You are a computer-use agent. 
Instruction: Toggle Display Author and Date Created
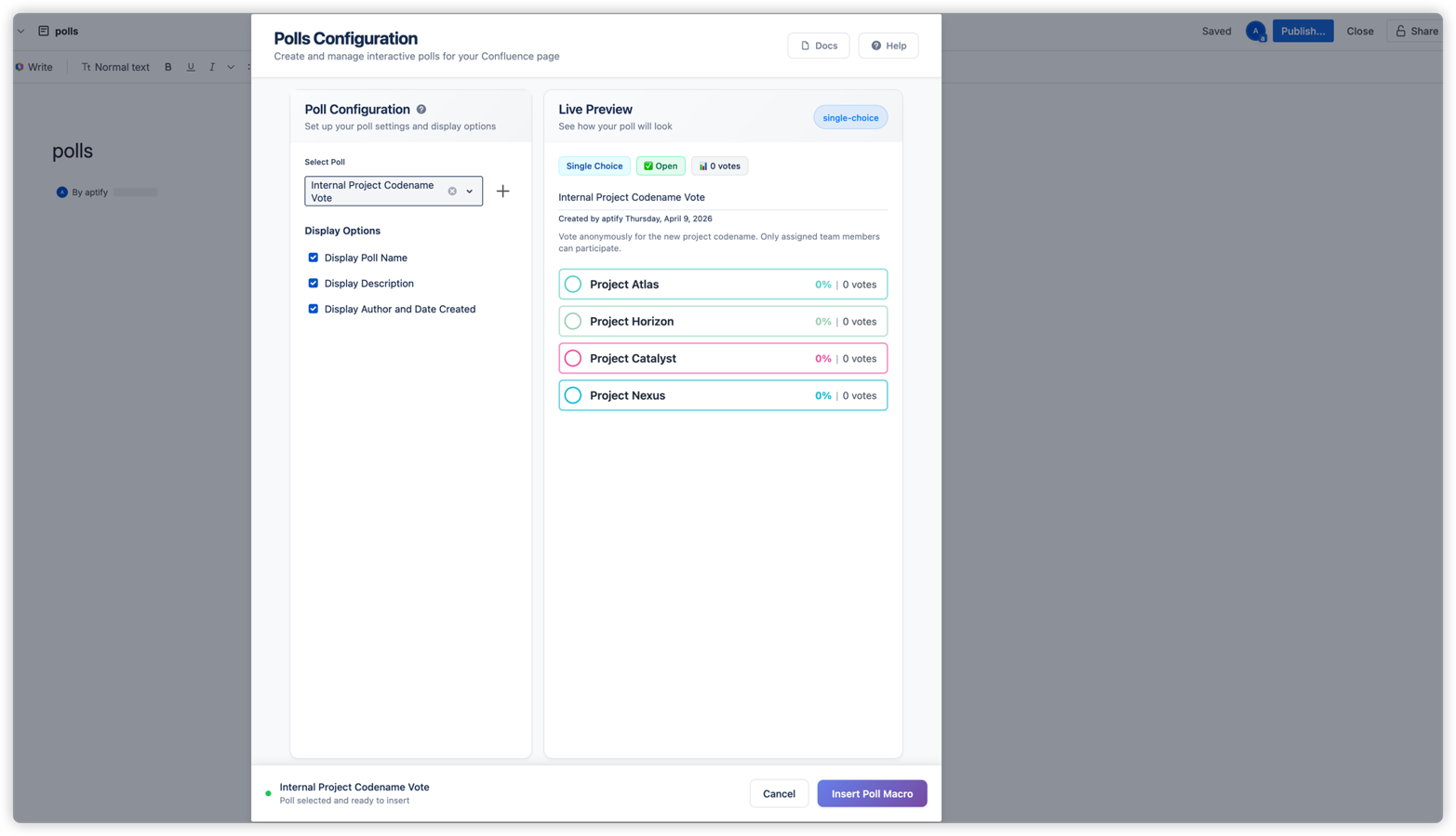click(313, 309)
